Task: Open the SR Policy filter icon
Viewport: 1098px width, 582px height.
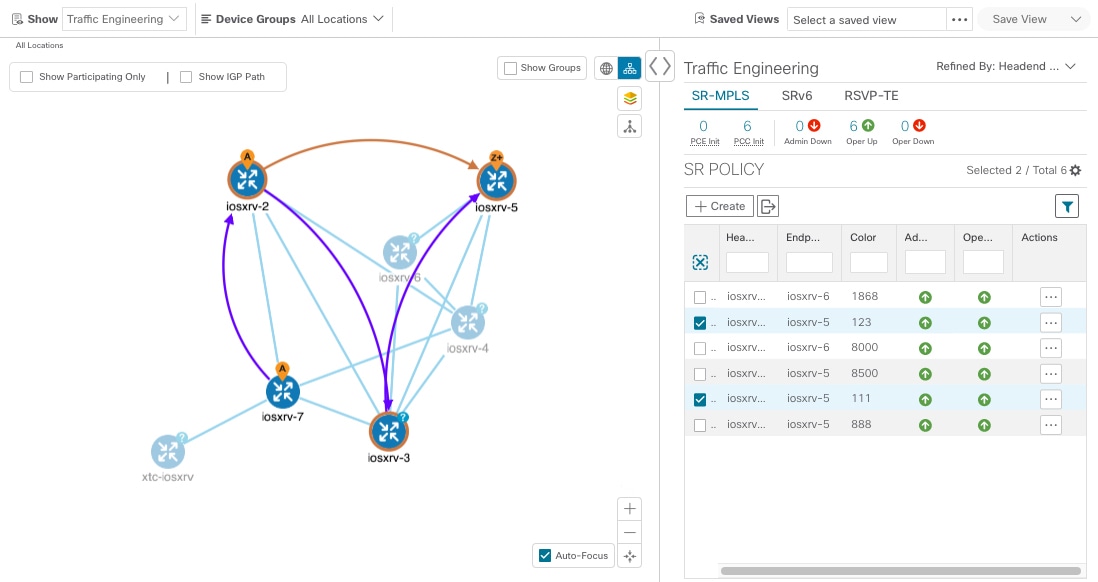Action: tap(1067, 205)
